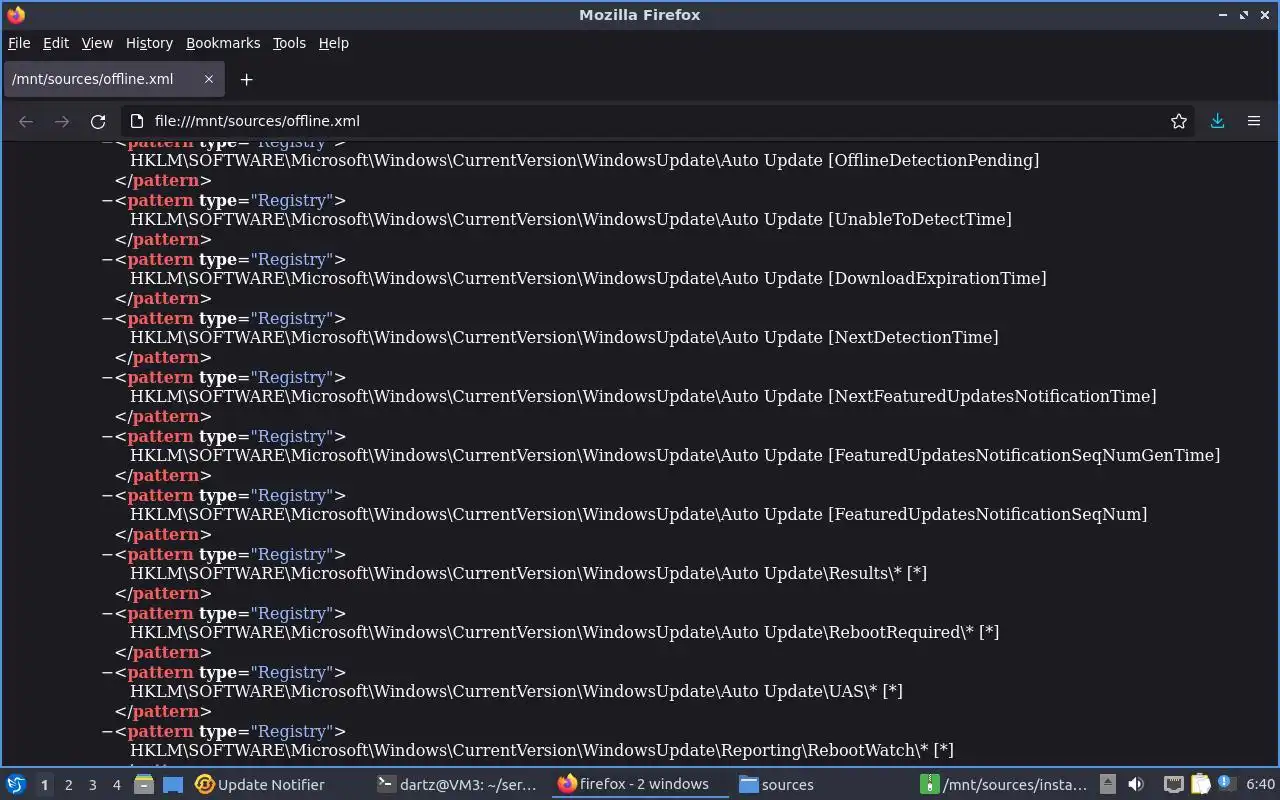The height and width of the screenshot is (800, 1280).
Task: Click the registry path ending in [DownloadExpirationTime]
Action: coord(588,278)
